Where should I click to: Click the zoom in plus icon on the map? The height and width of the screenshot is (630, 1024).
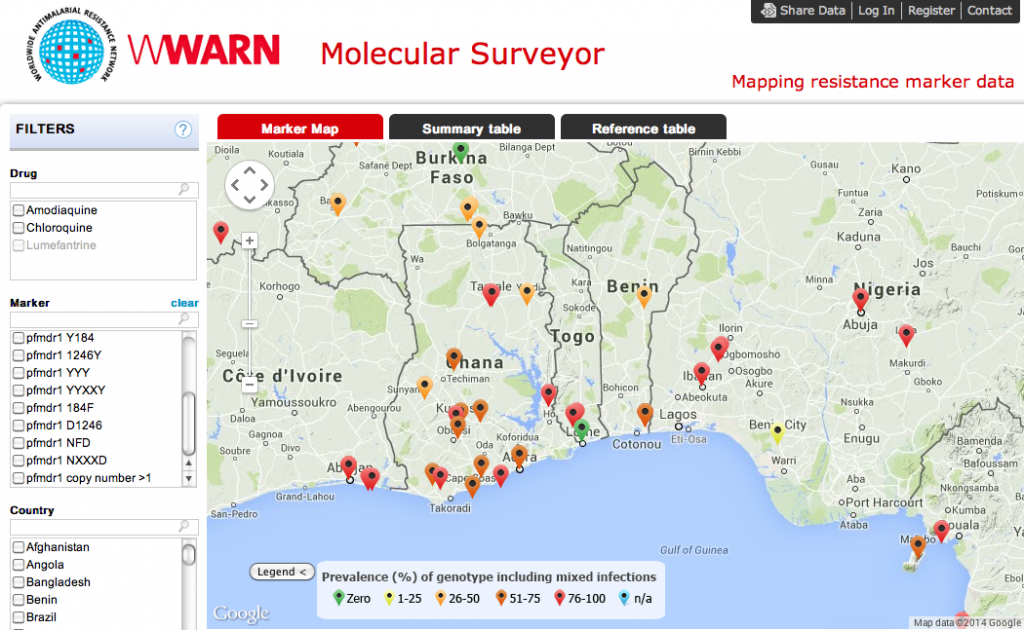point(249,240)
